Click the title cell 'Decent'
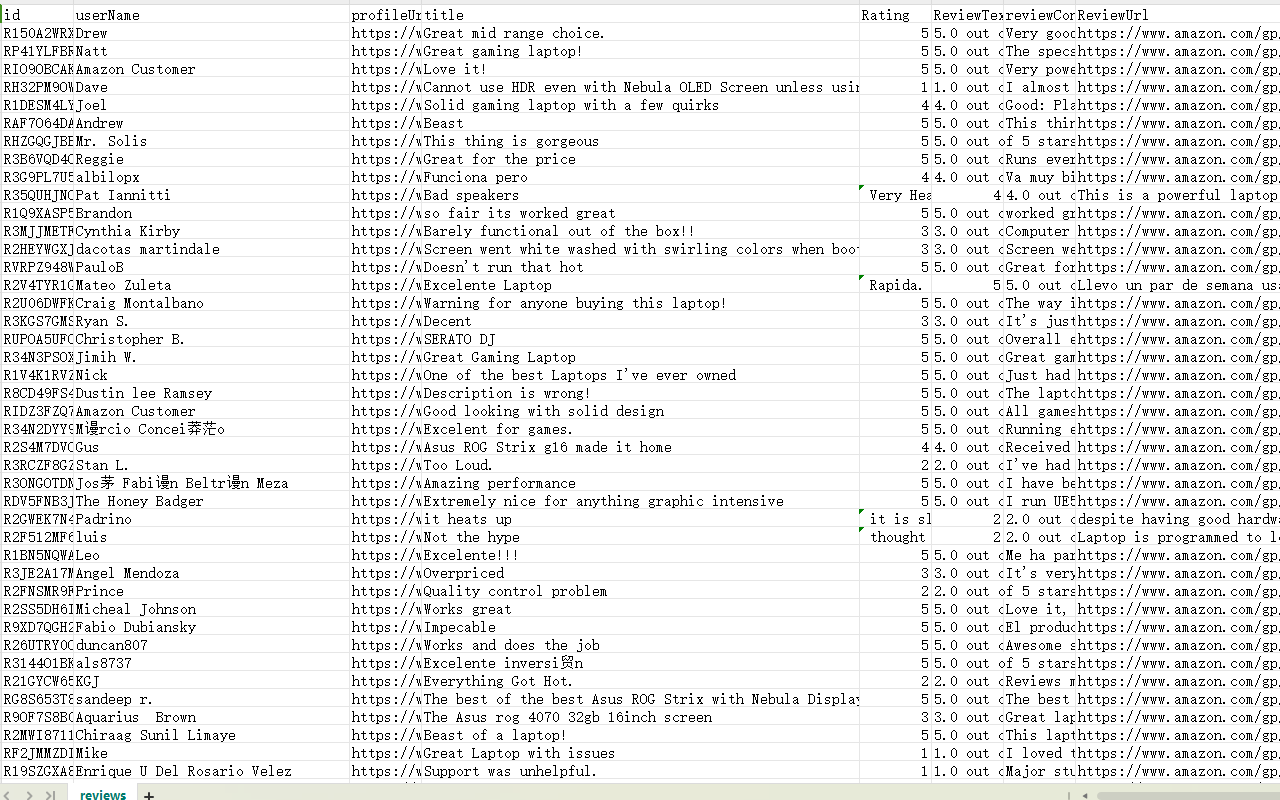The height and width of the screenshot is (800, 1280). pos(641,321)
